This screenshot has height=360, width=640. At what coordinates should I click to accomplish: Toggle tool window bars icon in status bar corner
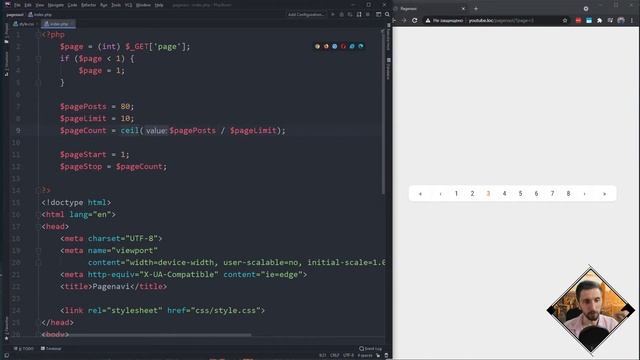(7, 356)
